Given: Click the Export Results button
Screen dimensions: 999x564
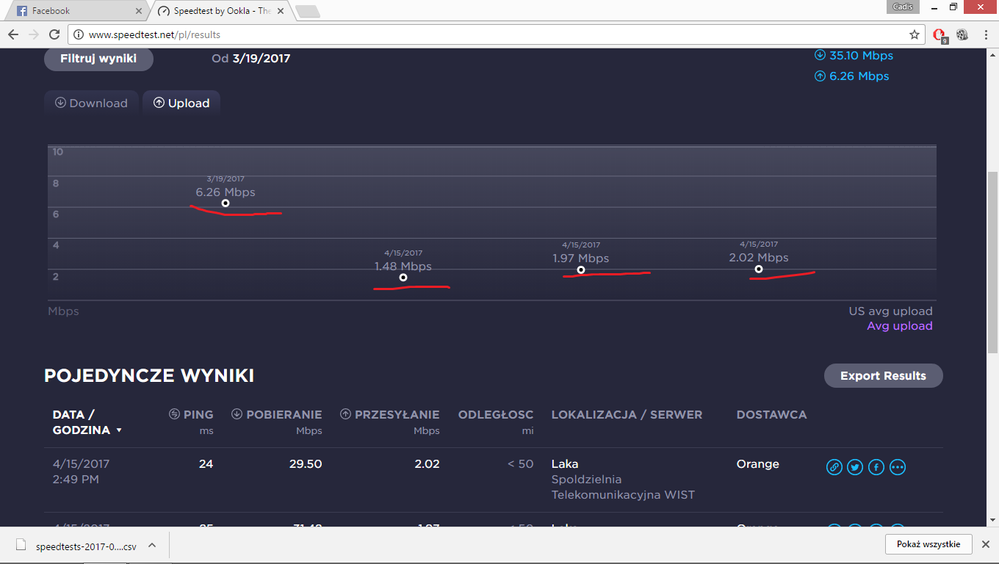Looking at the screenshot, I should (883, 376).
